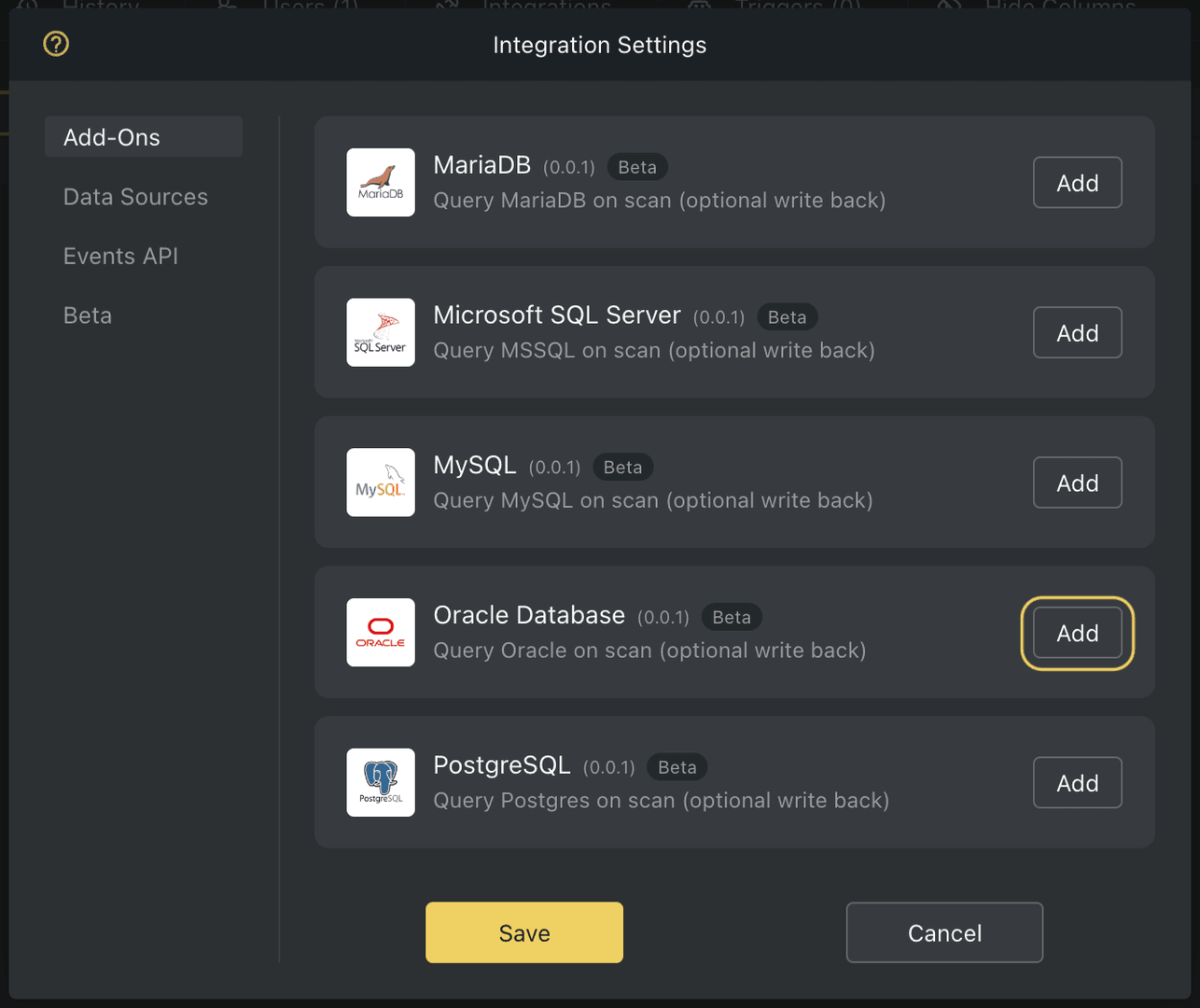The image size is (1200, 1008).
Task: Click the help question mark icon
Action: coord(56,44)
